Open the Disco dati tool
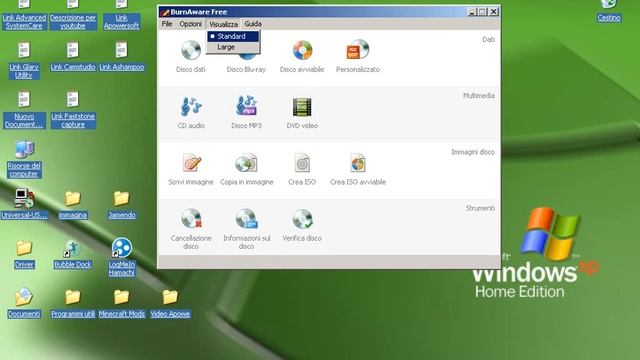 (x=191, y=57)
